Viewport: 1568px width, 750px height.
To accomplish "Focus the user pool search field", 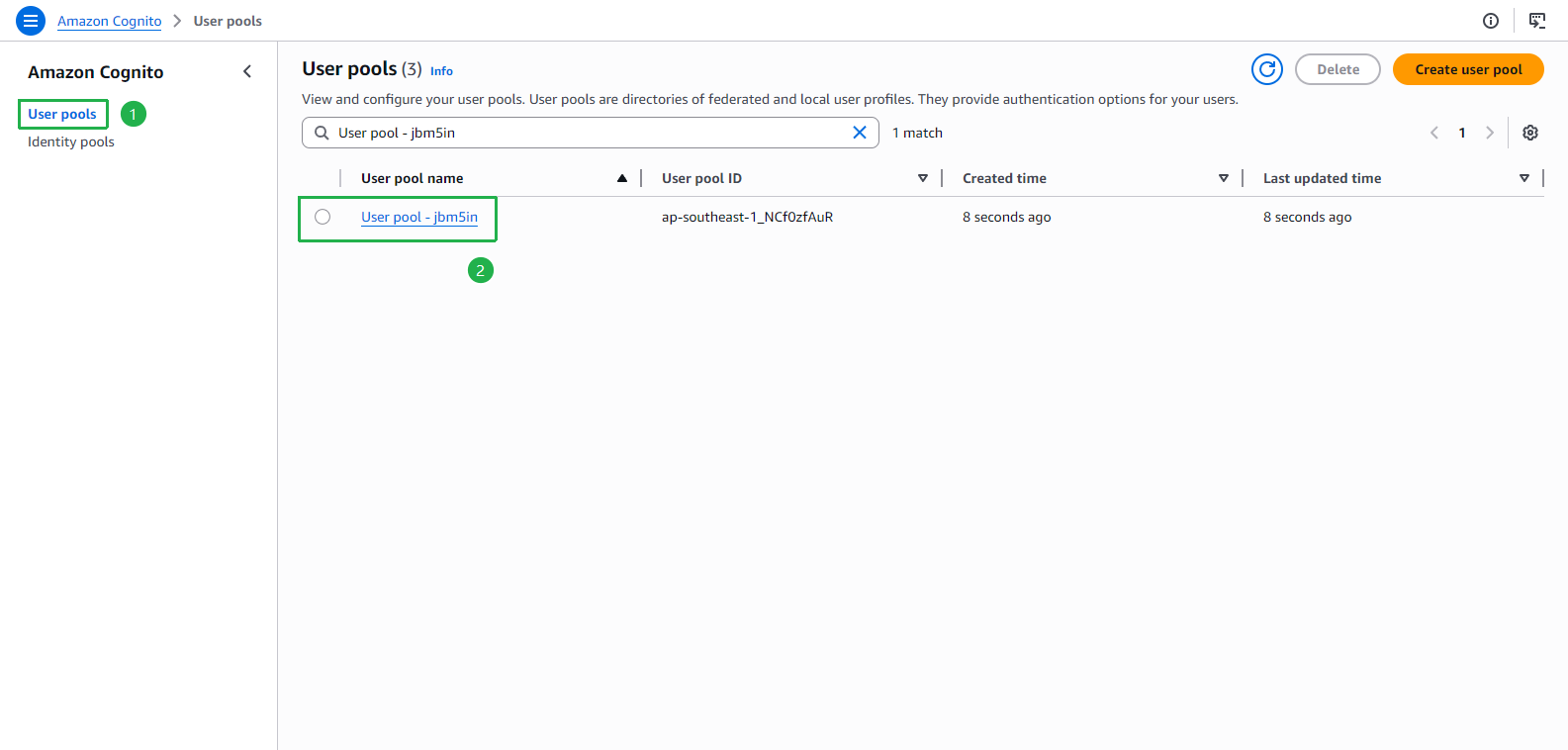I will (x=591, y=133).
